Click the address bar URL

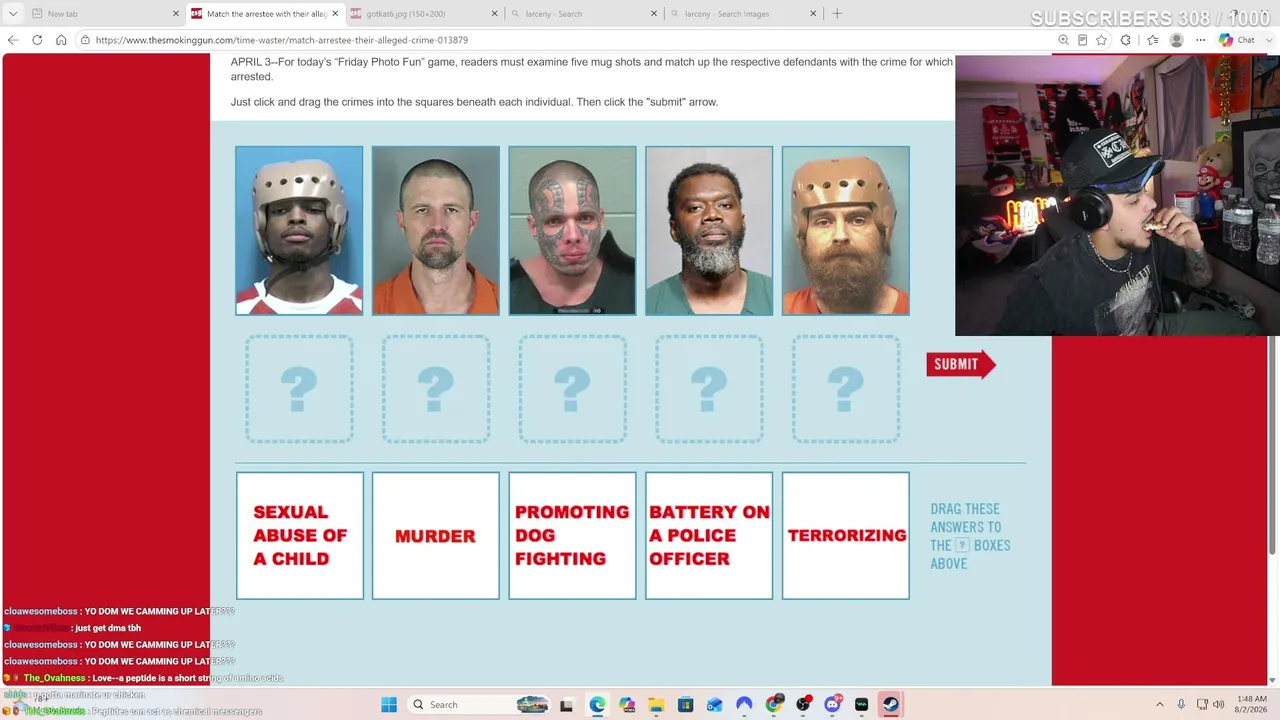click(282, 40)
